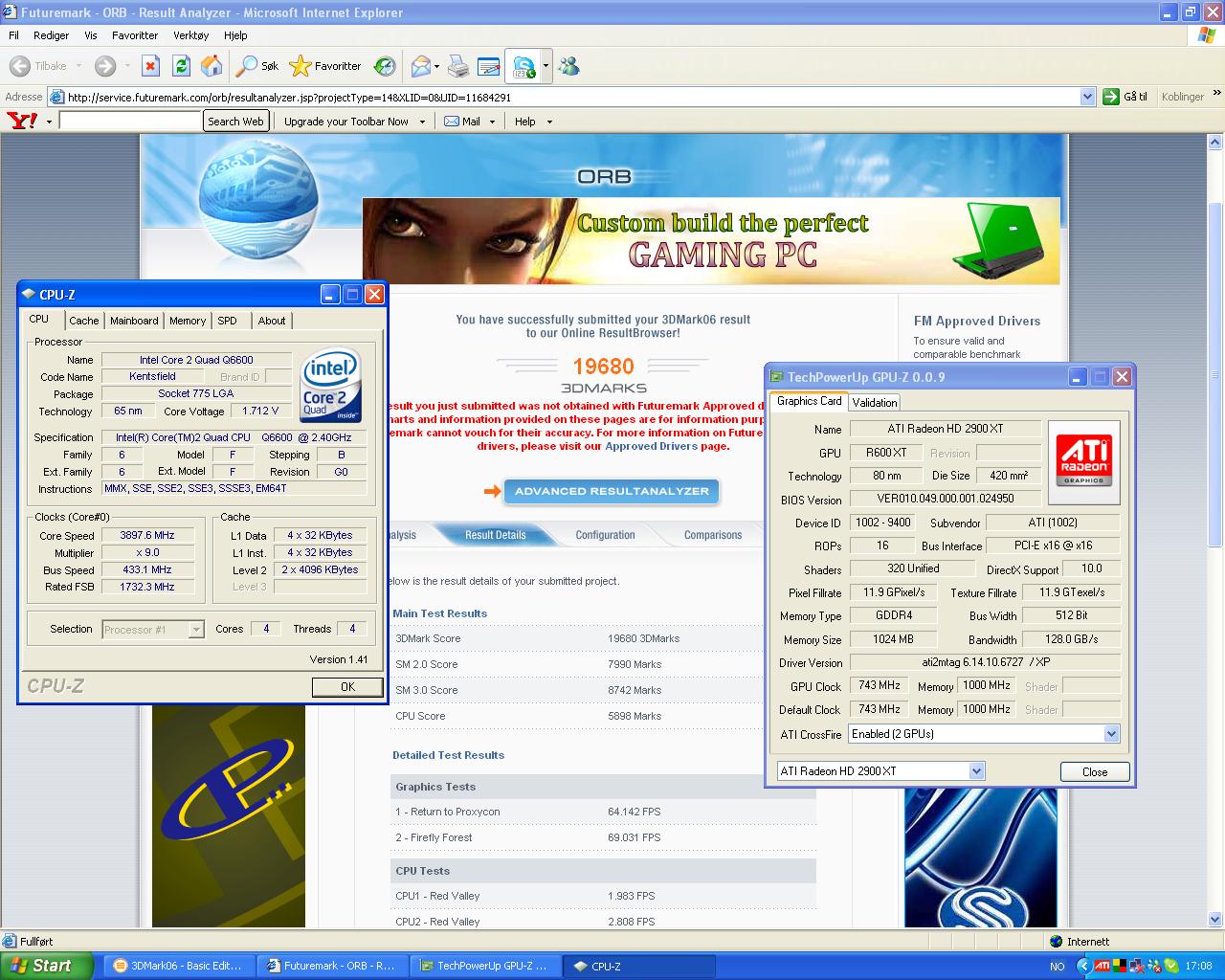Click the Windows Start button
Image resolution: width=1225 pixels, height=980 pixels.
[47, 966]
